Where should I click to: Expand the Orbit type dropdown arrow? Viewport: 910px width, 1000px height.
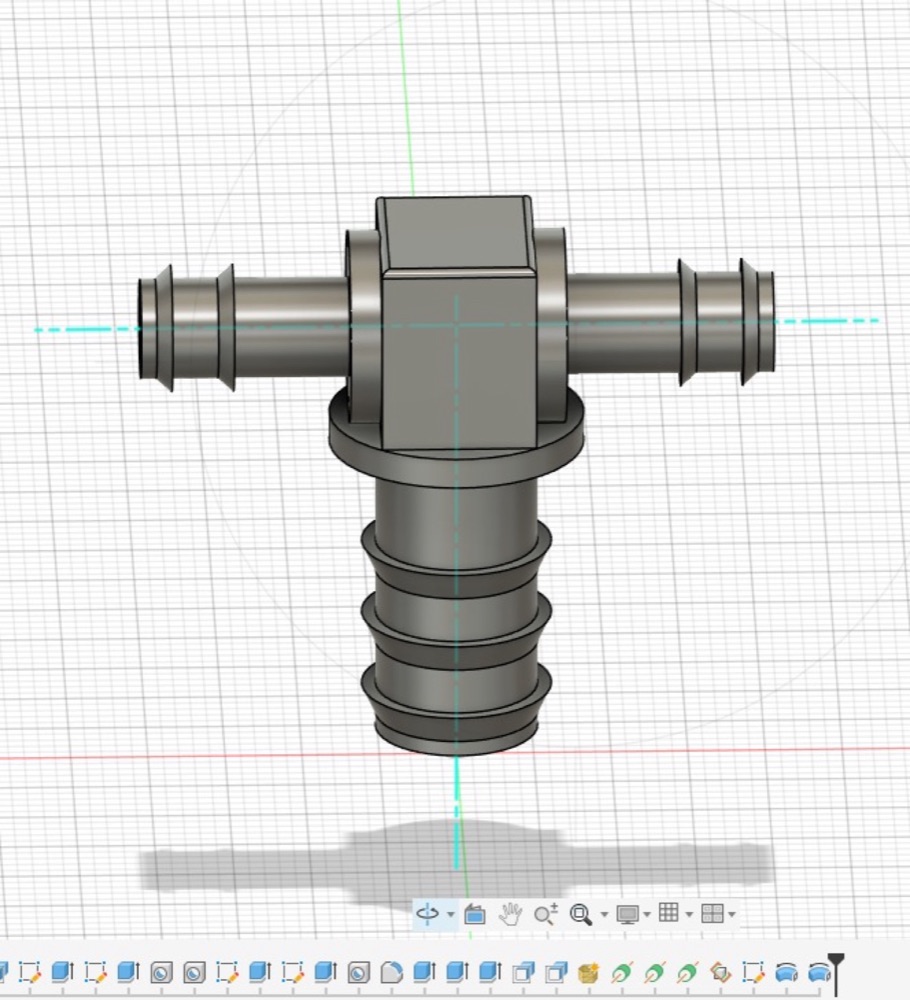[x=451, y=915]
